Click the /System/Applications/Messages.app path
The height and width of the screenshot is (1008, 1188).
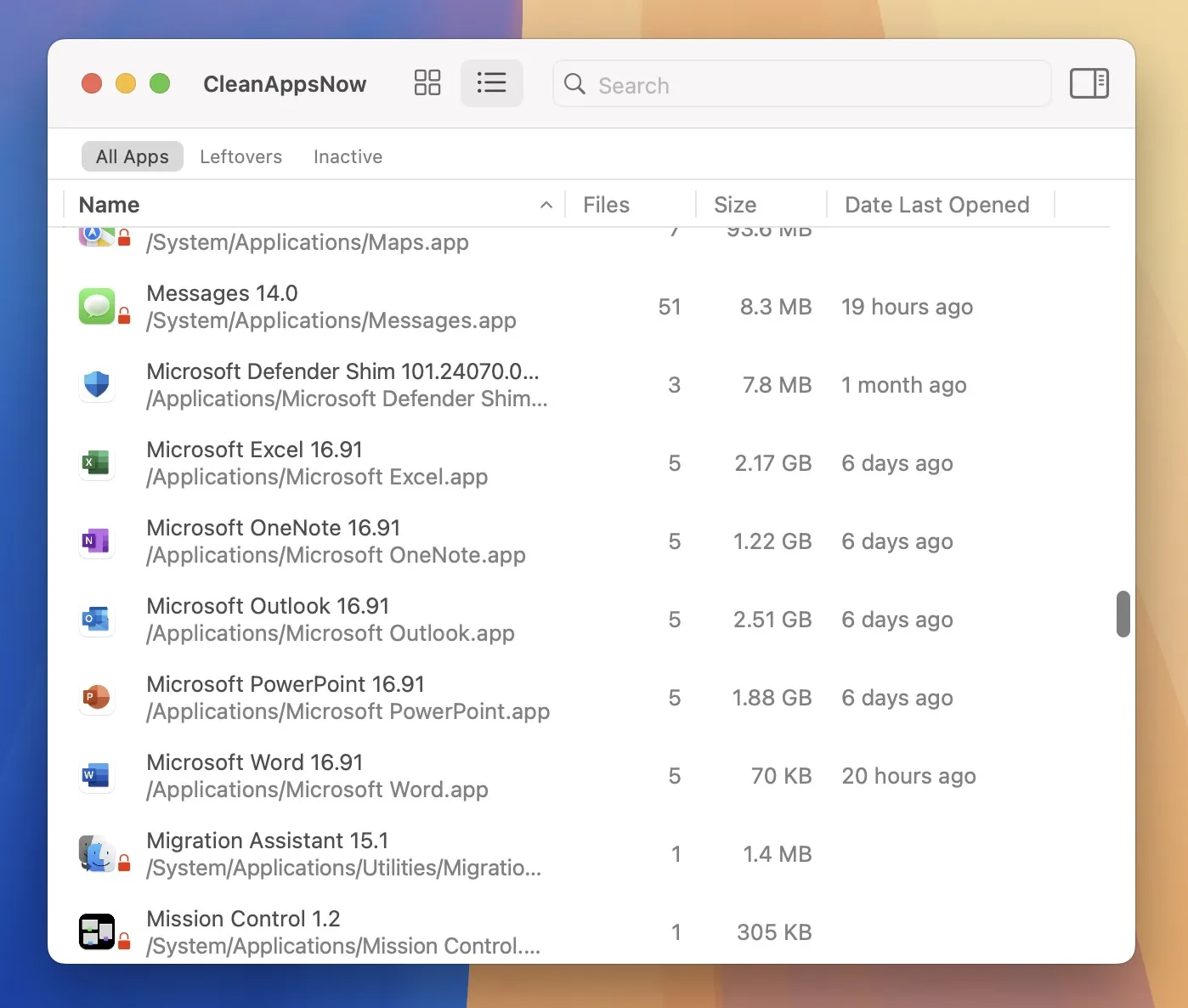tap(331, 320)
